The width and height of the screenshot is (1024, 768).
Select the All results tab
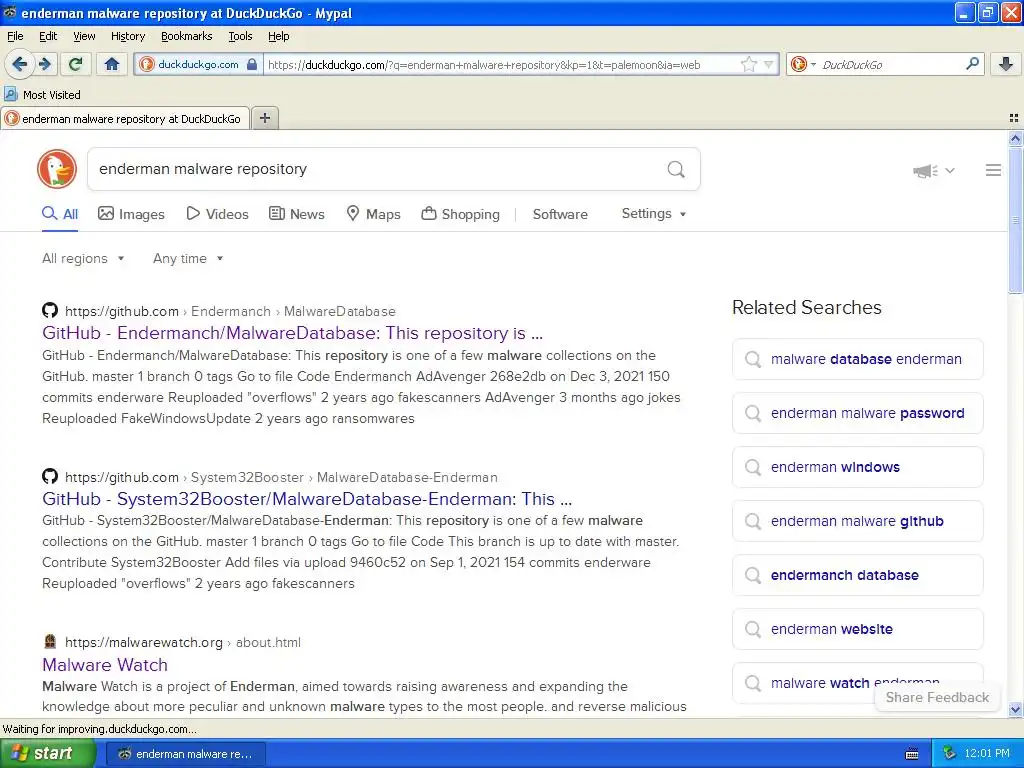coord(60,214)
